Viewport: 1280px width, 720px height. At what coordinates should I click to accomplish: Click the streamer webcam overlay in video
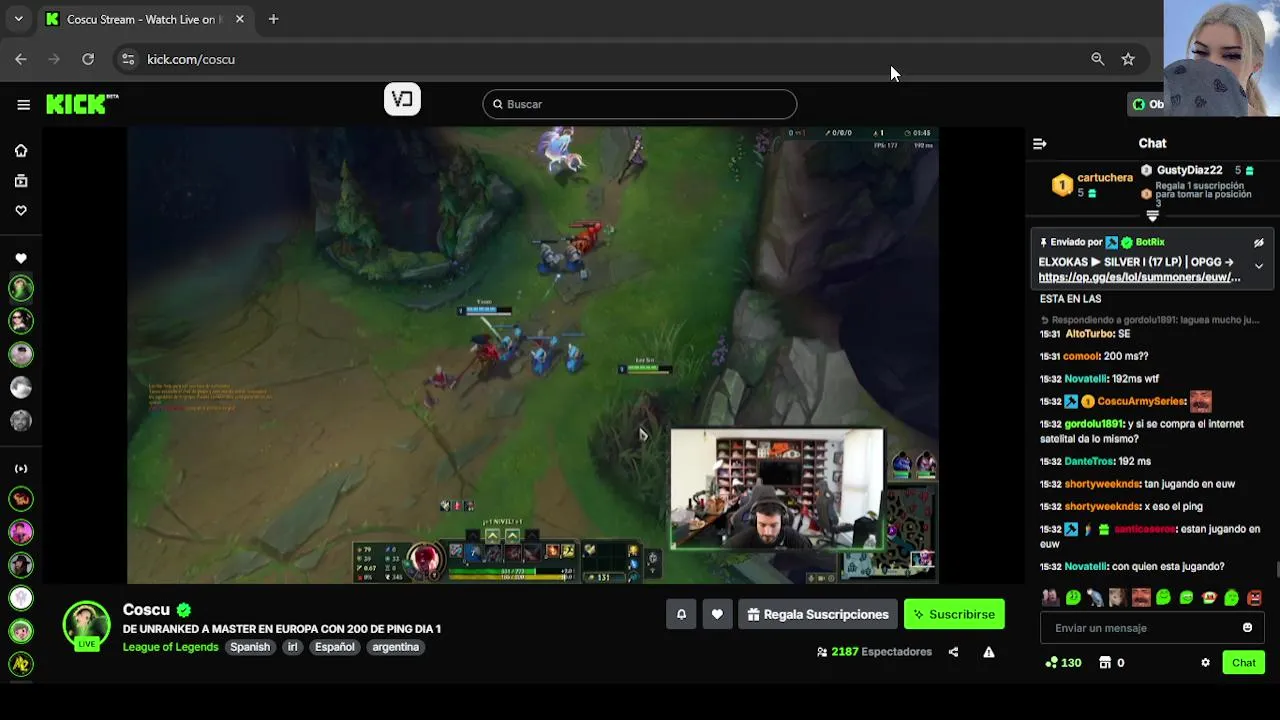click(777, 490)
